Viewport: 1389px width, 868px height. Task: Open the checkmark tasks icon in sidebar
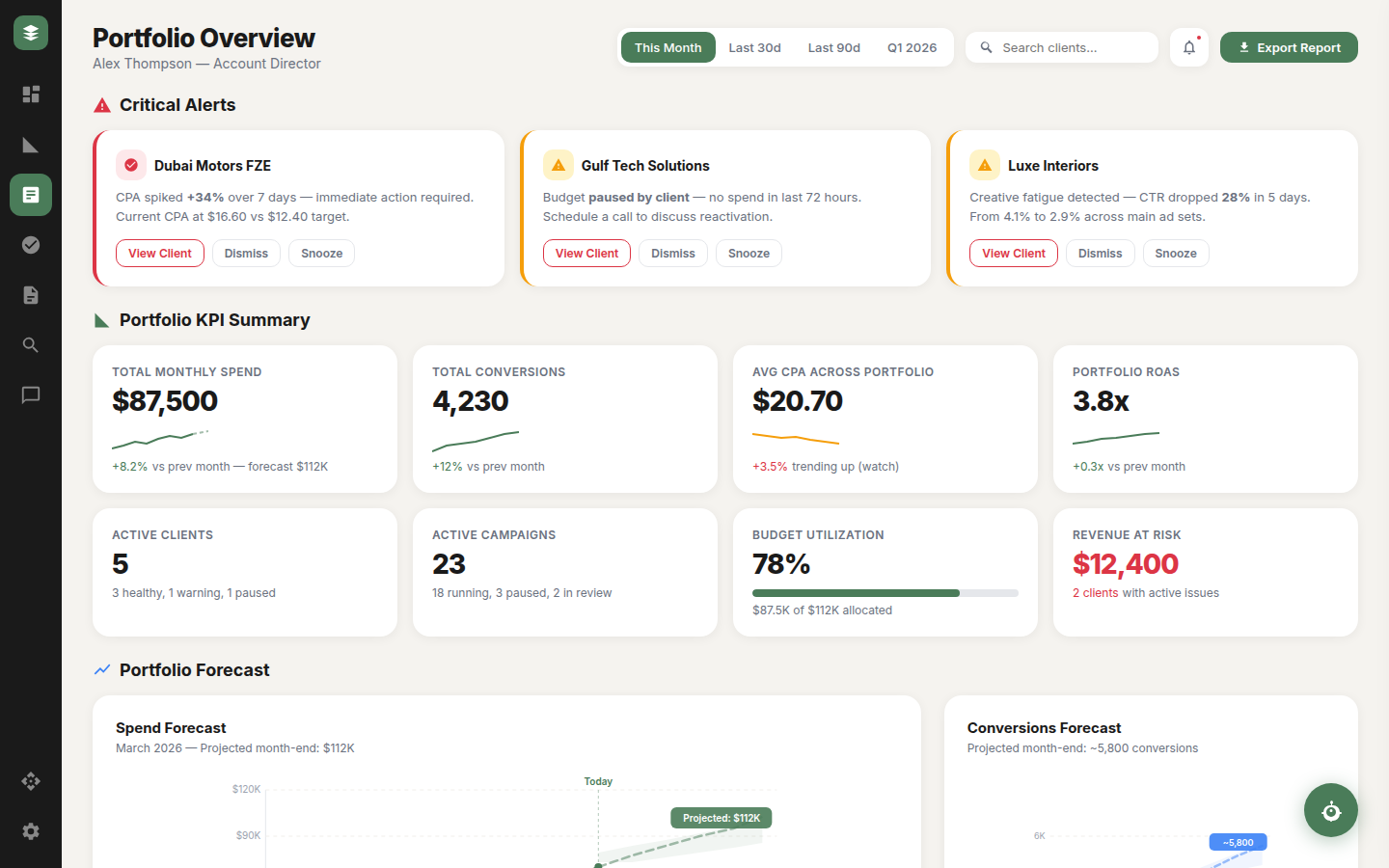(31, 245)
